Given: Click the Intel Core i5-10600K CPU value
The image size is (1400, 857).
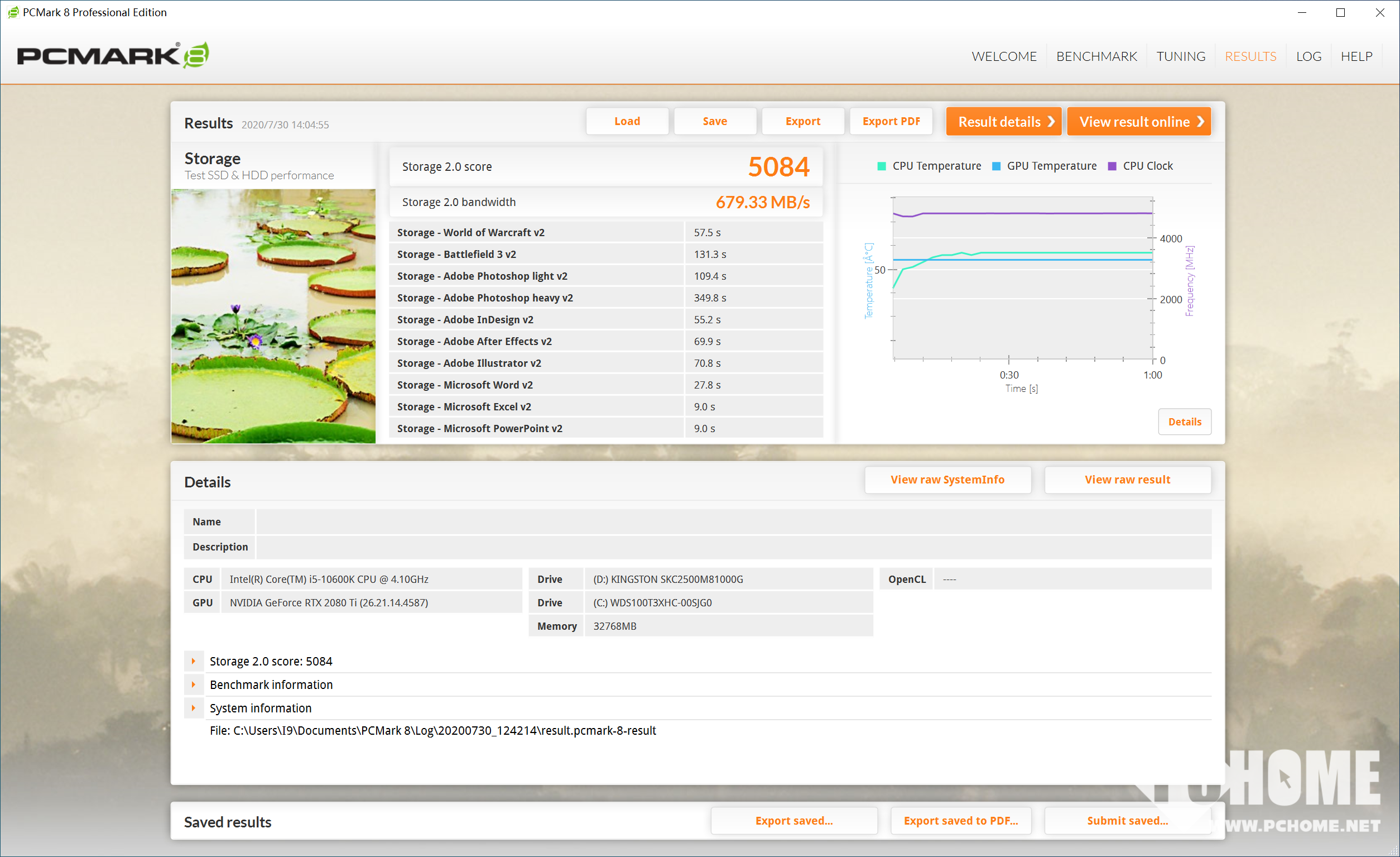Looking at the screenshot, I should pos(329,579).
